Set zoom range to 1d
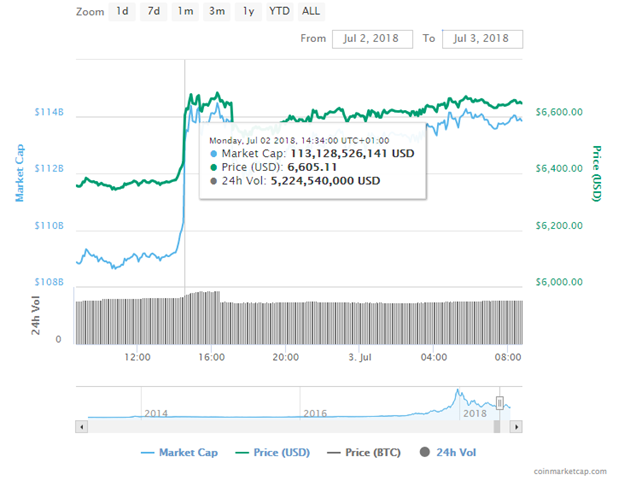The height and width of the screenshot is (486, 624). (x=122, y=12)
